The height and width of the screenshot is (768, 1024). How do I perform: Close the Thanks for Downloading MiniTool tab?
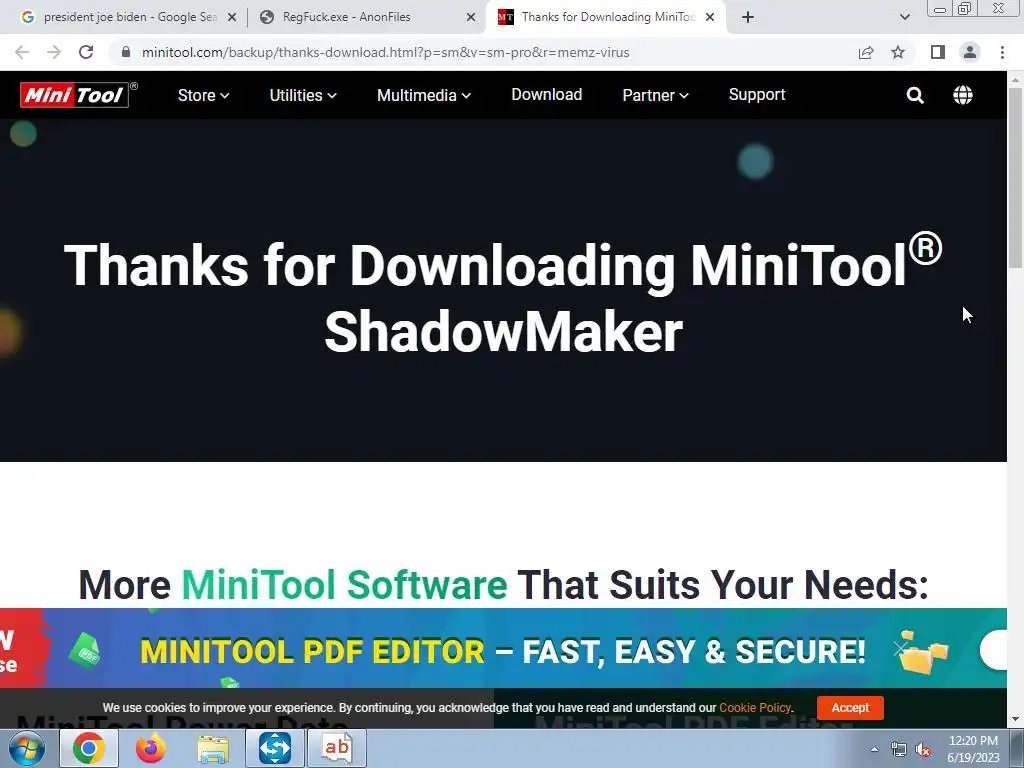click(x=710, y=18)
